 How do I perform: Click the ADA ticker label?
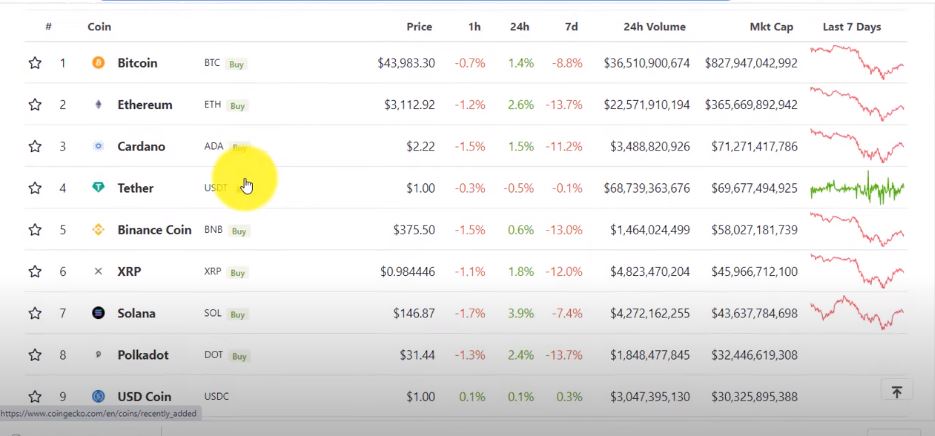tap(213, 146)
